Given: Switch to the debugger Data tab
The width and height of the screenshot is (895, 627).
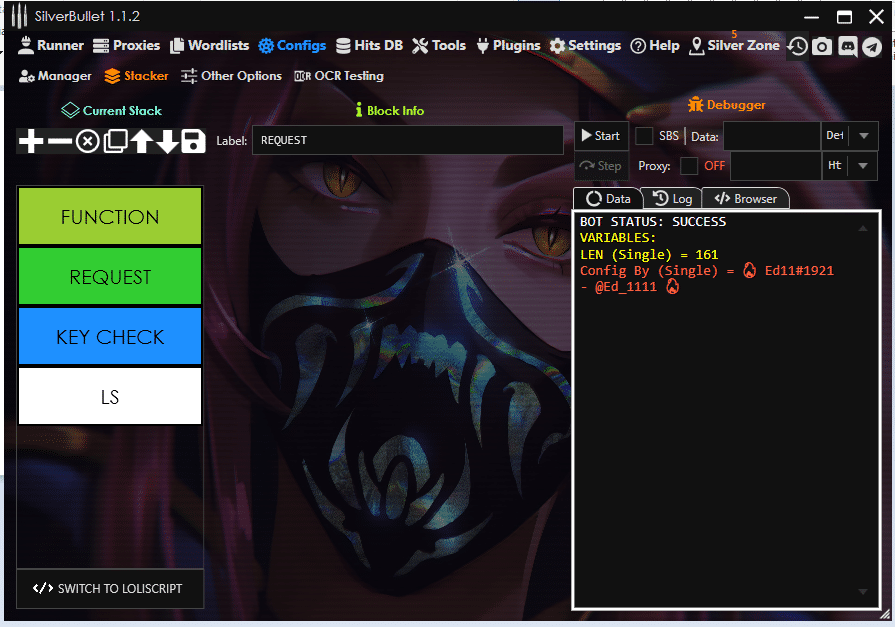Looking at the screenshot, I should pyautogui.click(x=608, y=199).
